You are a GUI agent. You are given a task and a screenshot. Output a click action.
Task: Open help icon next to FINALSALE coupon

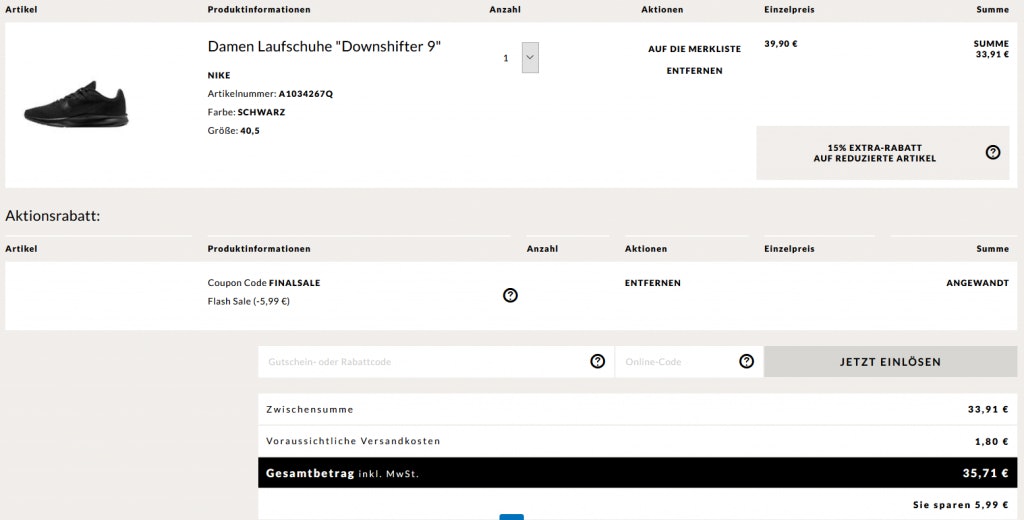pos(510,295)
